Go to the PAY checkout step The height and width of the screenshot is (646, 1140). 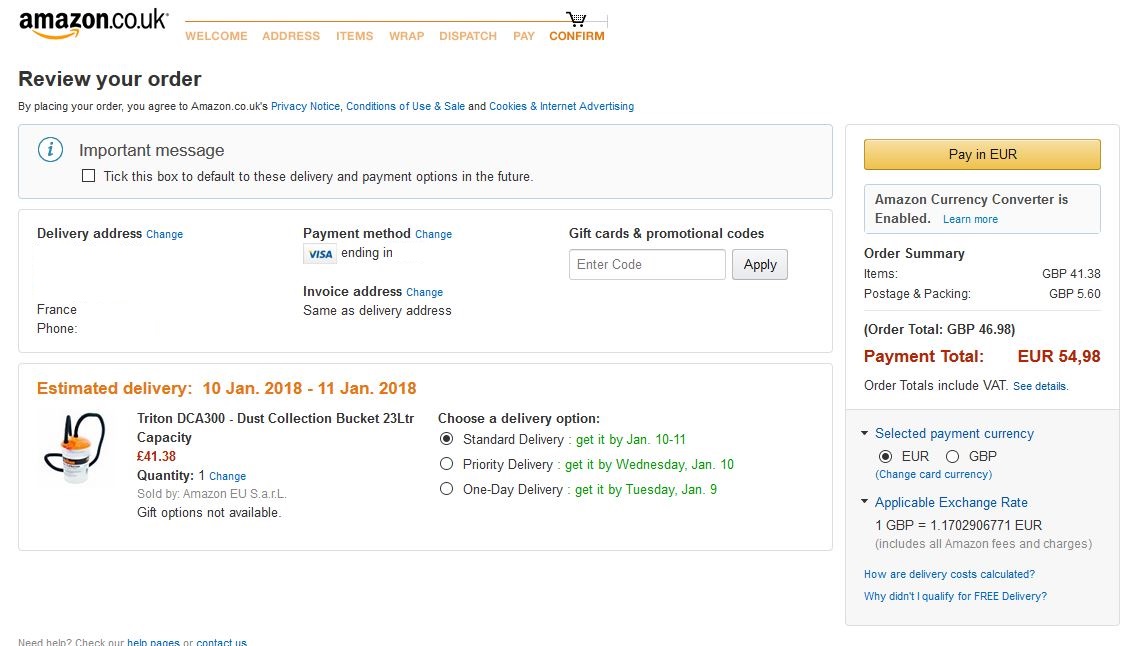[x=524, y=36]
